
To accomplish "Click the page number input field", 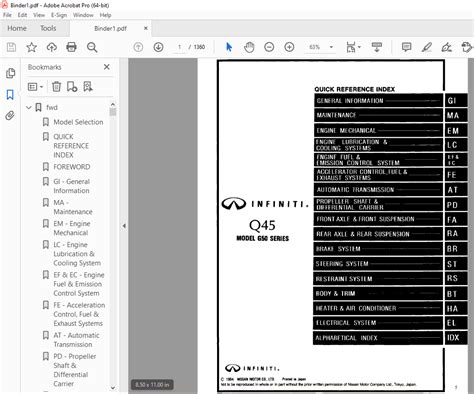I will pyautogui.click(x=179, y=47).
